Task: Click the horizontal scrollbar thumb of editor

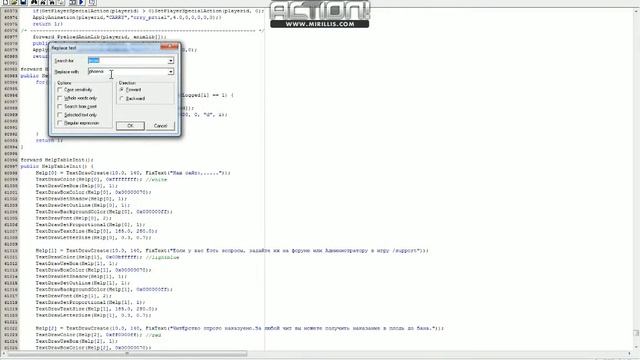Action: (127, 354)
